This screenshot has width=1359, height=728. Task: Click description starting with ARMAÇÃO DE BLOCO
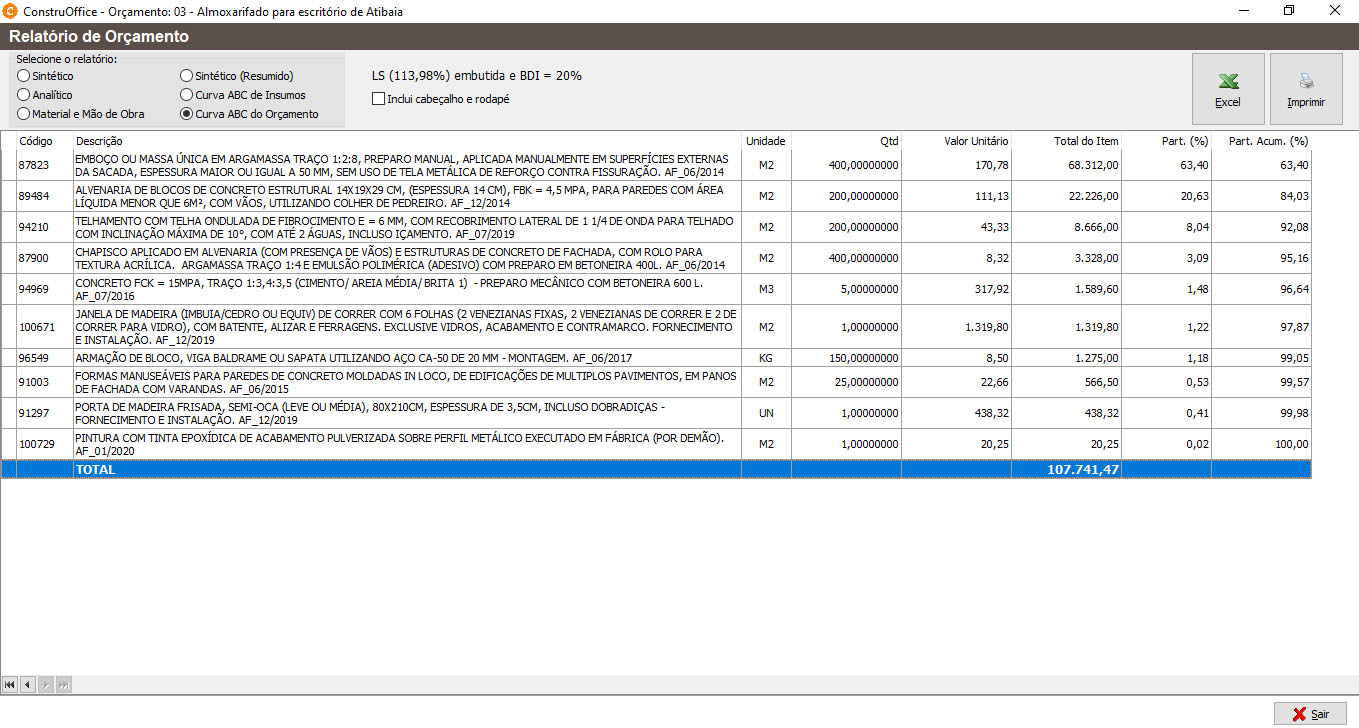[x=406, y=358]
